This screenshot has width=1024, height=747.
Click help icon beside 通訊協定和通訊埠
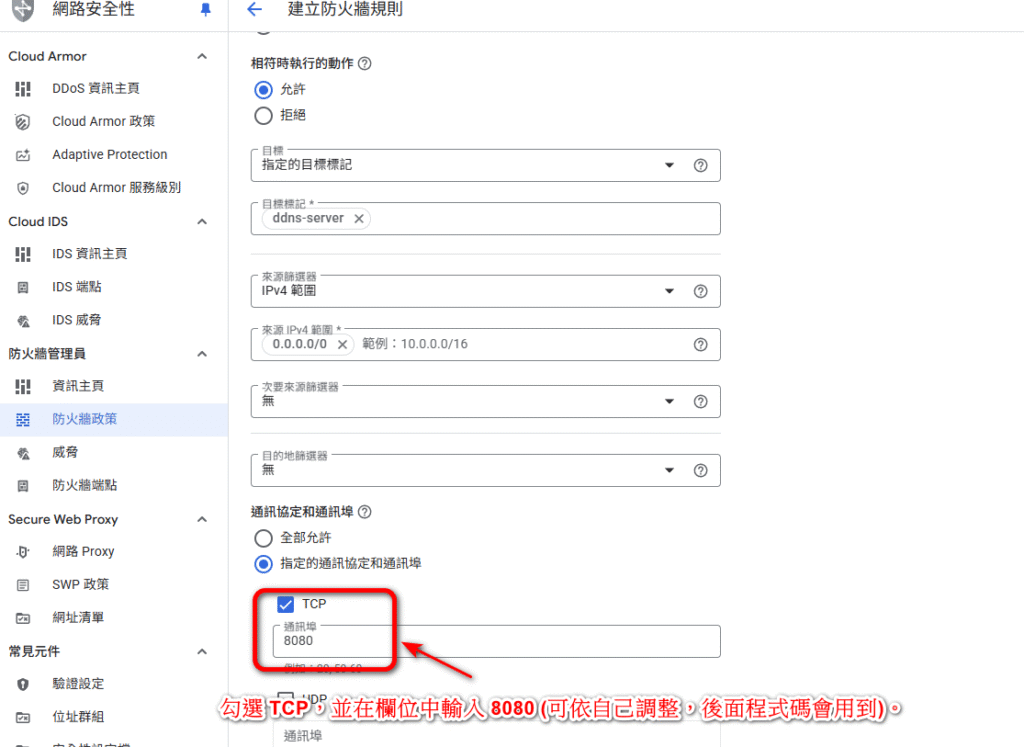pyautogui.click(x=364, y=512)
